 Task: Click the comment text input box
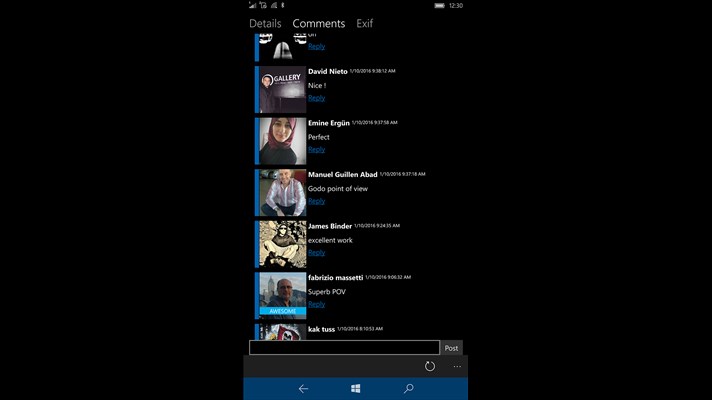[344, 348]
